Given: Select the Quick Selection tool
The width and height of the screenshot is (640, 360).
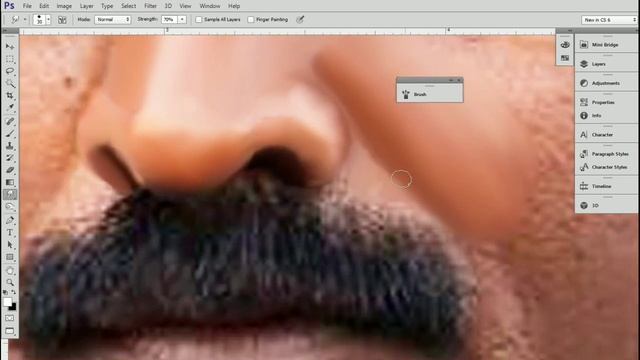Looking at the screenshot, I should [x=10, y=83].
